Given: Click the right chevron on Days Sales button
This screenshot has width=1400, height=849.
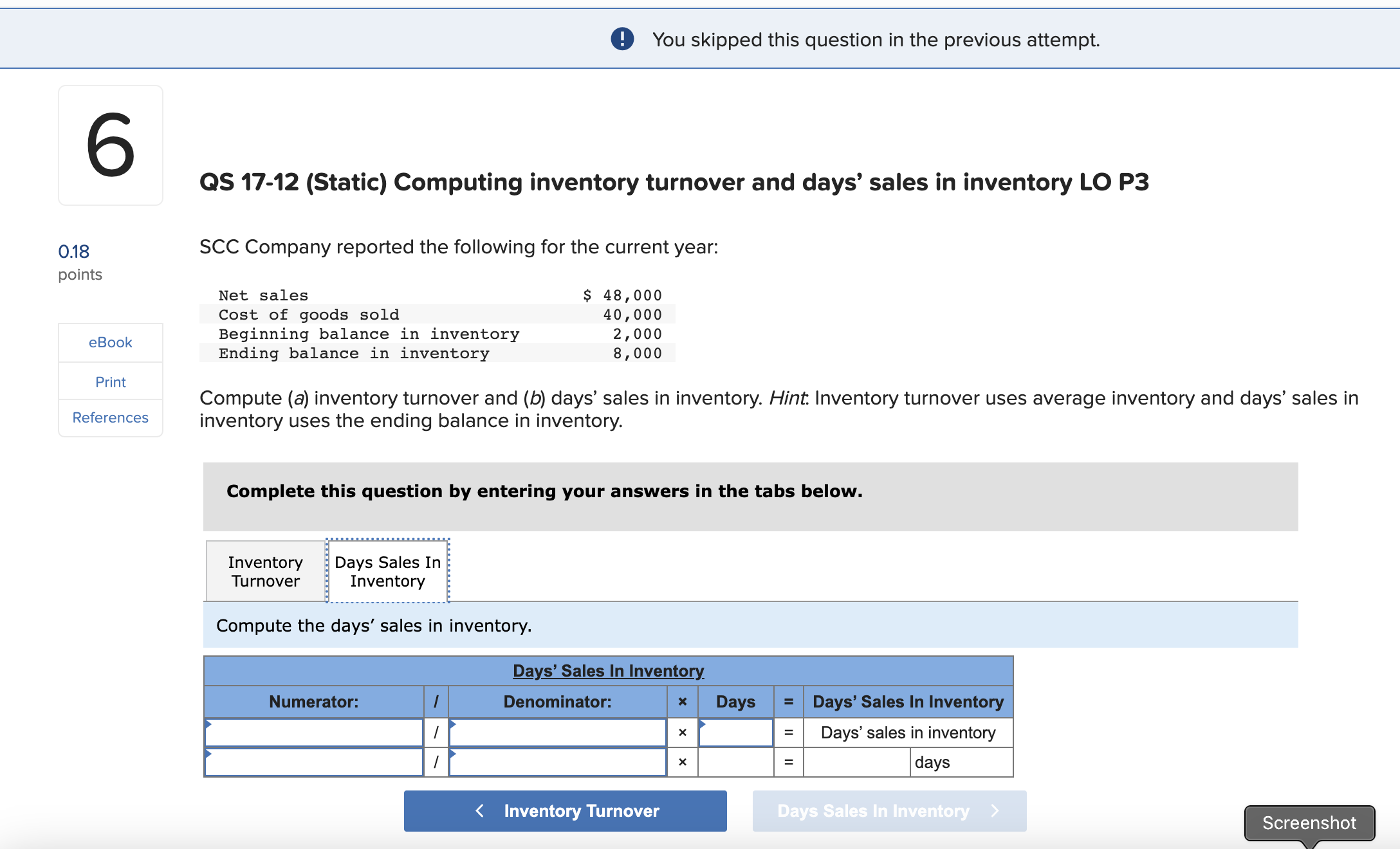Looking at the screenshot, I should point(995,810).
